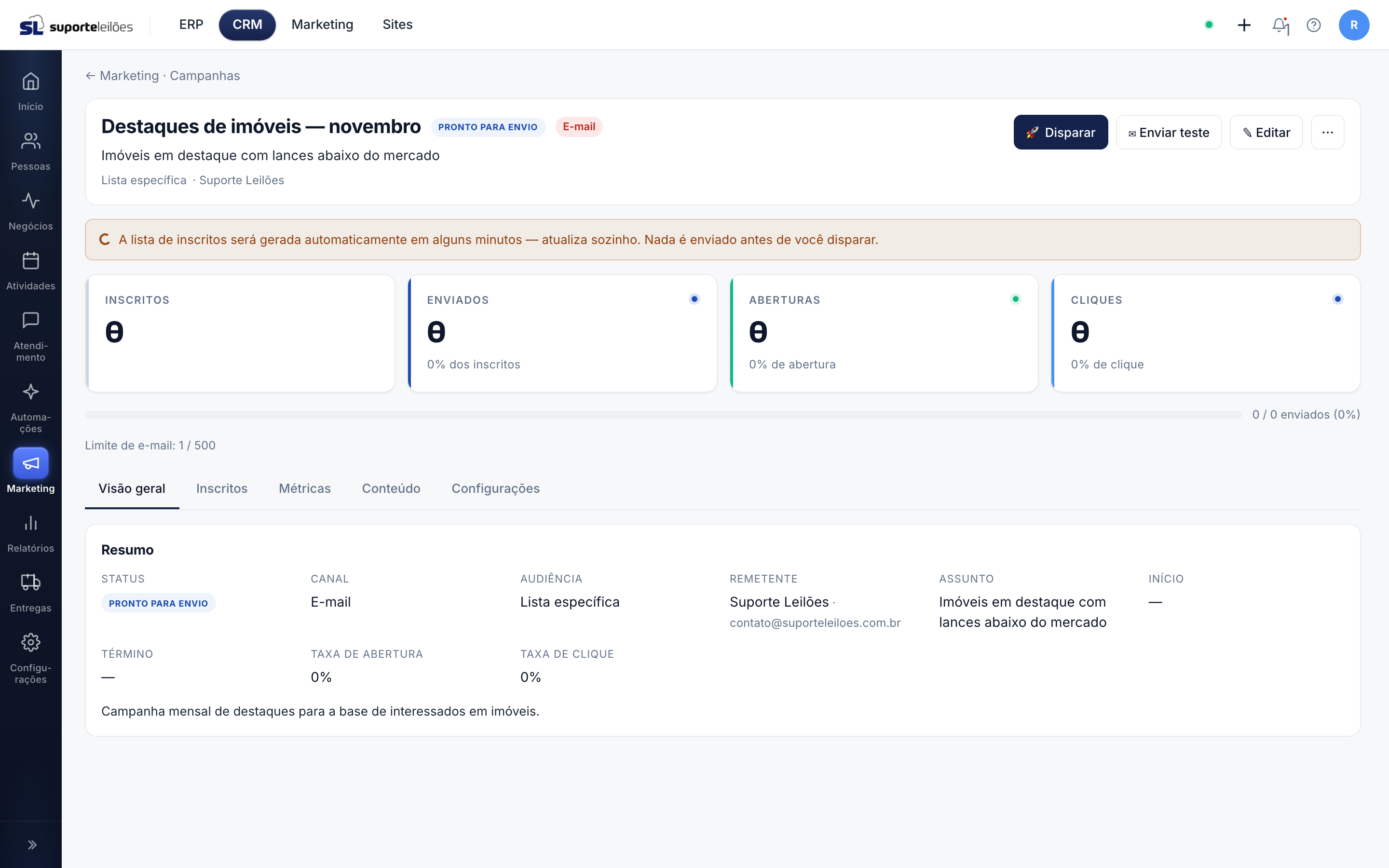Click the green online status indicator

tap(1208, 25)
